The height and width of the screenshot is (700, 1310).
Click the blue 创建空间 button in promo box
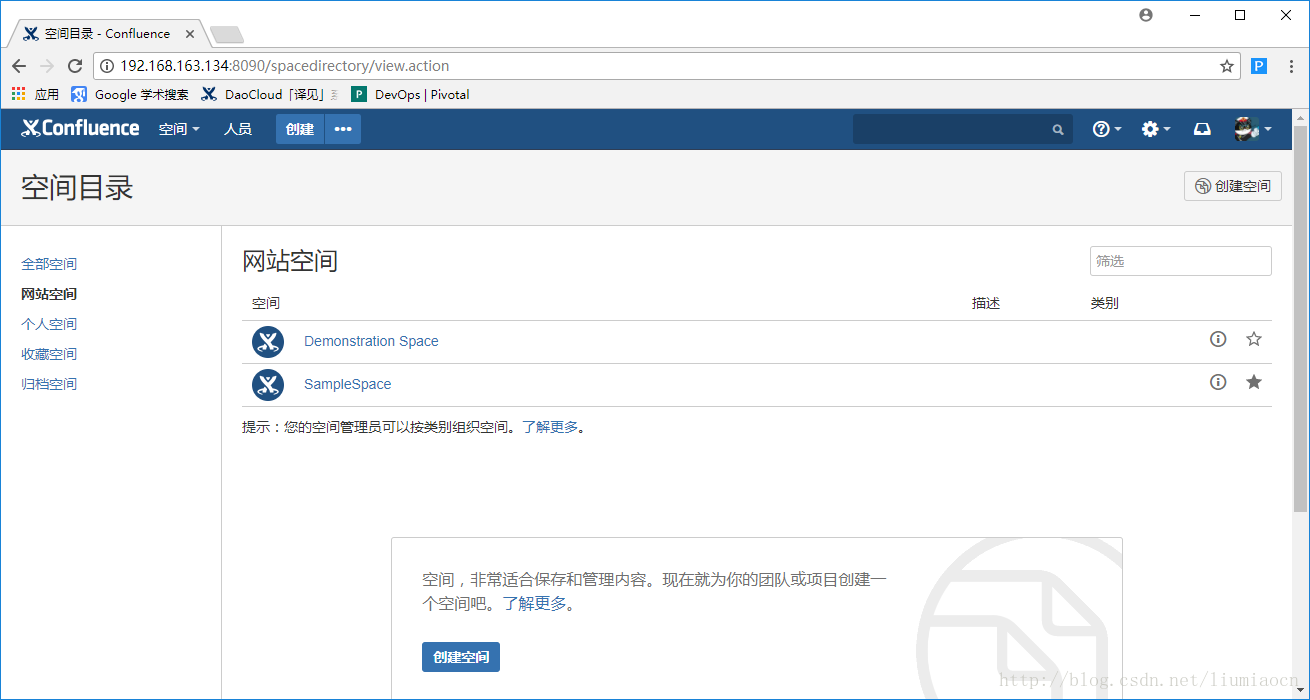pos(461,657)
